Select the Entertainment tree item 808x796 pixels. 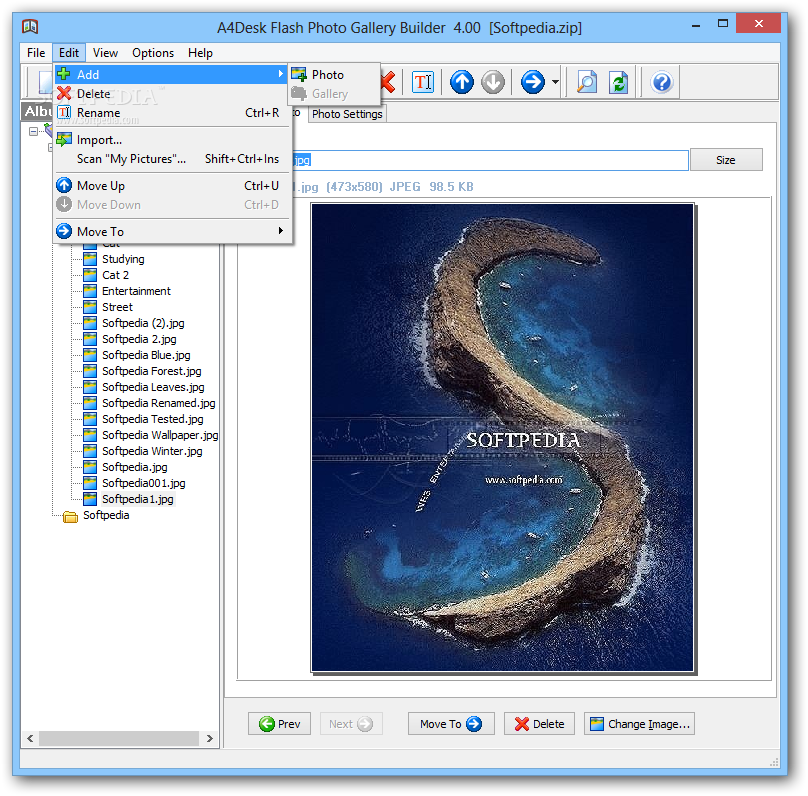tap(136, 291)
